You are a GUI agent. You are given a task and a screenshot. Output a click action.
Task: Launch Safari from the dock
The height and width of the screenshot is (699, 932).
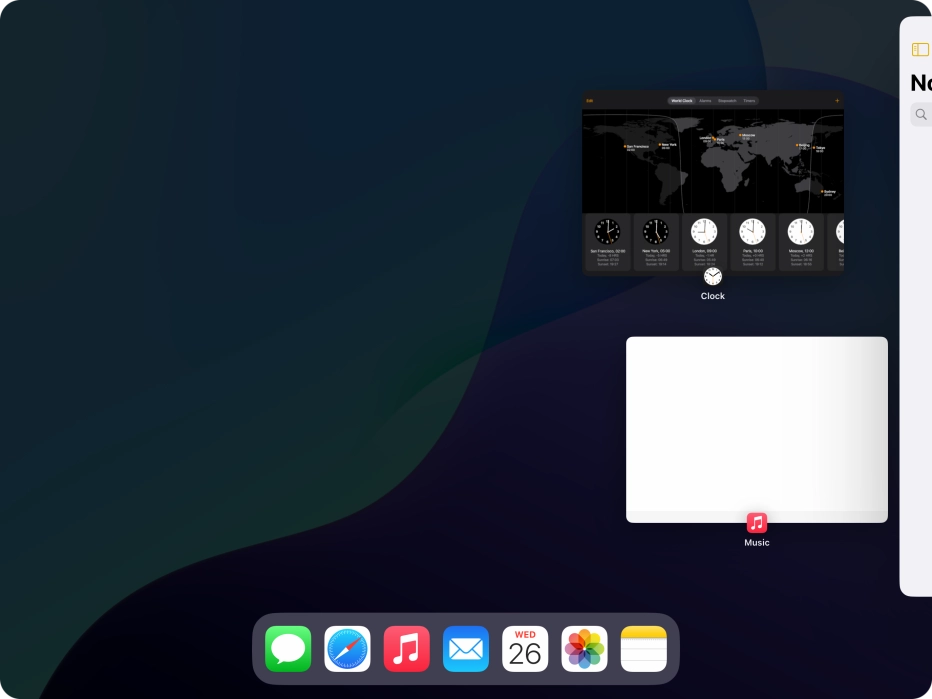[347, 649]
